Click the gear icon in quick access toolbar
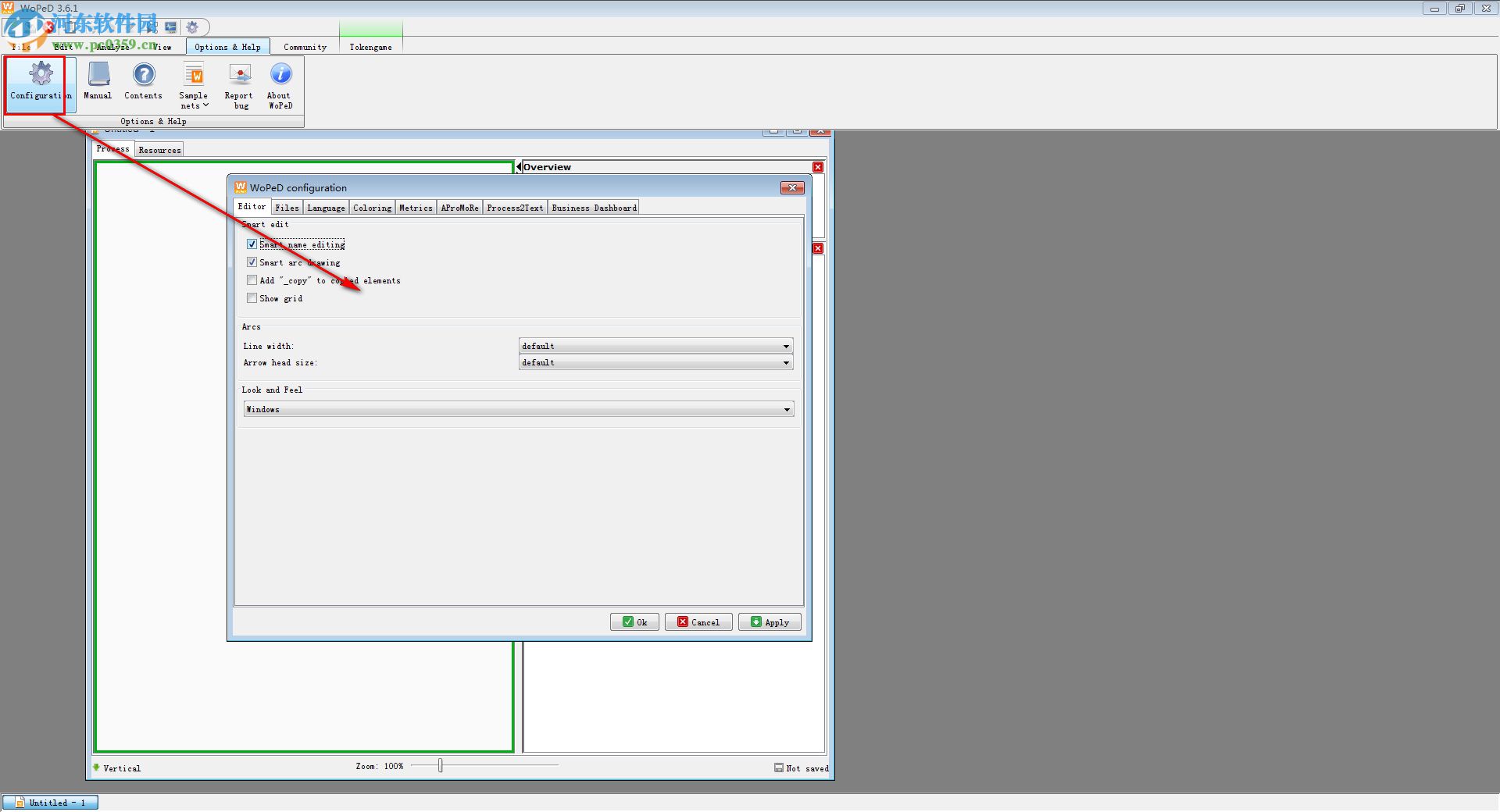1500x812 pixels. tap(192, 27)
